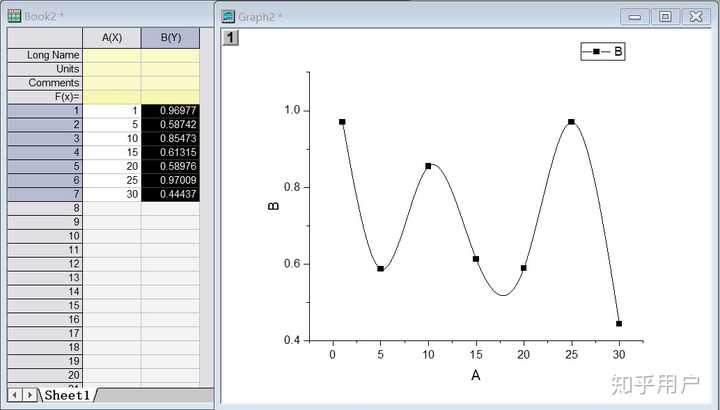Click the F(x)= cell of column B
720x410 pixels.
pyautogui.click(x=170, y=97)
